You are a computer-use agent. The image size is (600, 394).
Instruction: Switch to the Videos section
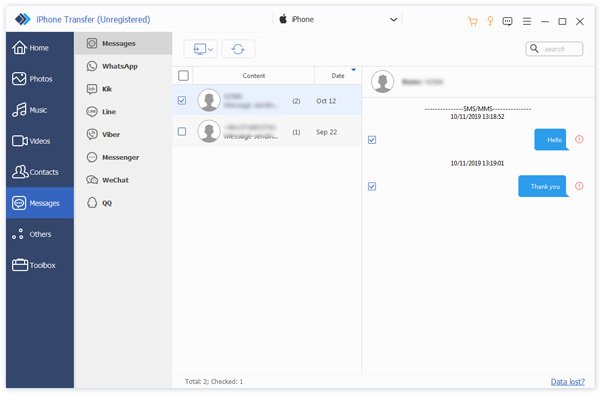(40, 141)
